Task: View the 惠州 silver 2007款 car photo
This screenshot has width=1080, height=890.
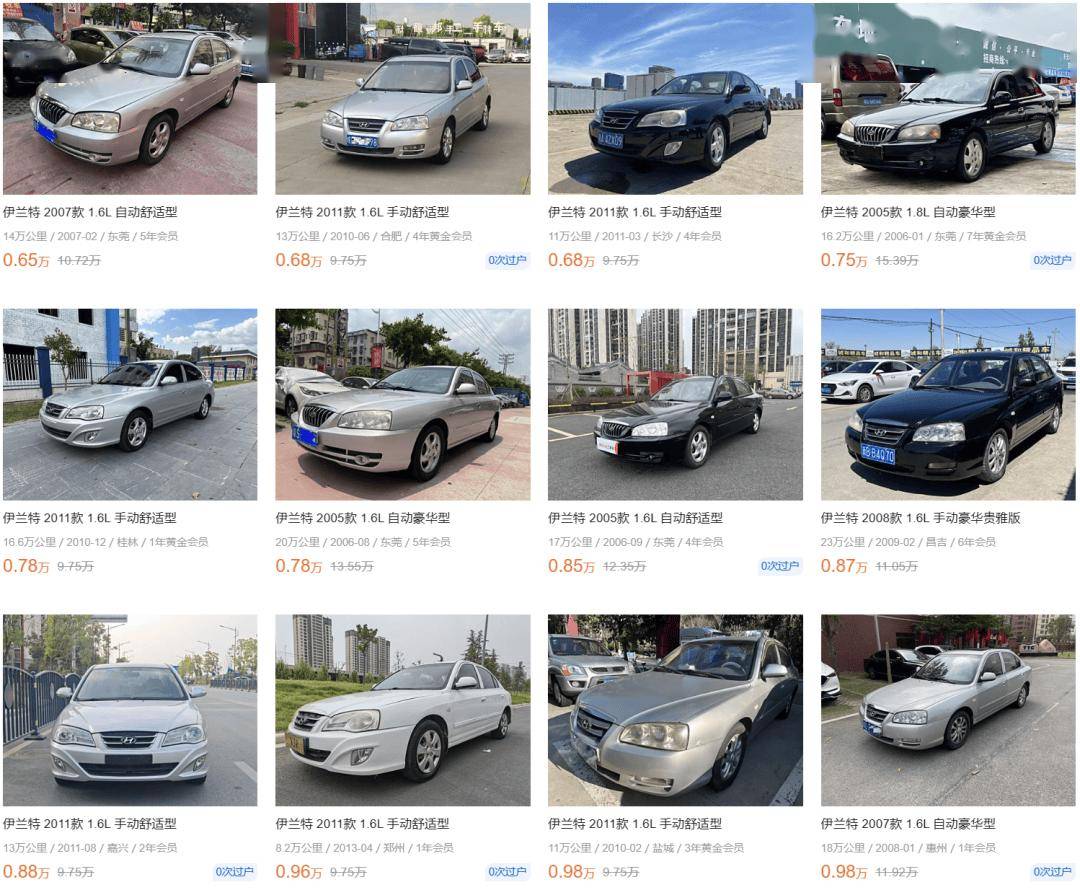Action: tap(948, 710)
